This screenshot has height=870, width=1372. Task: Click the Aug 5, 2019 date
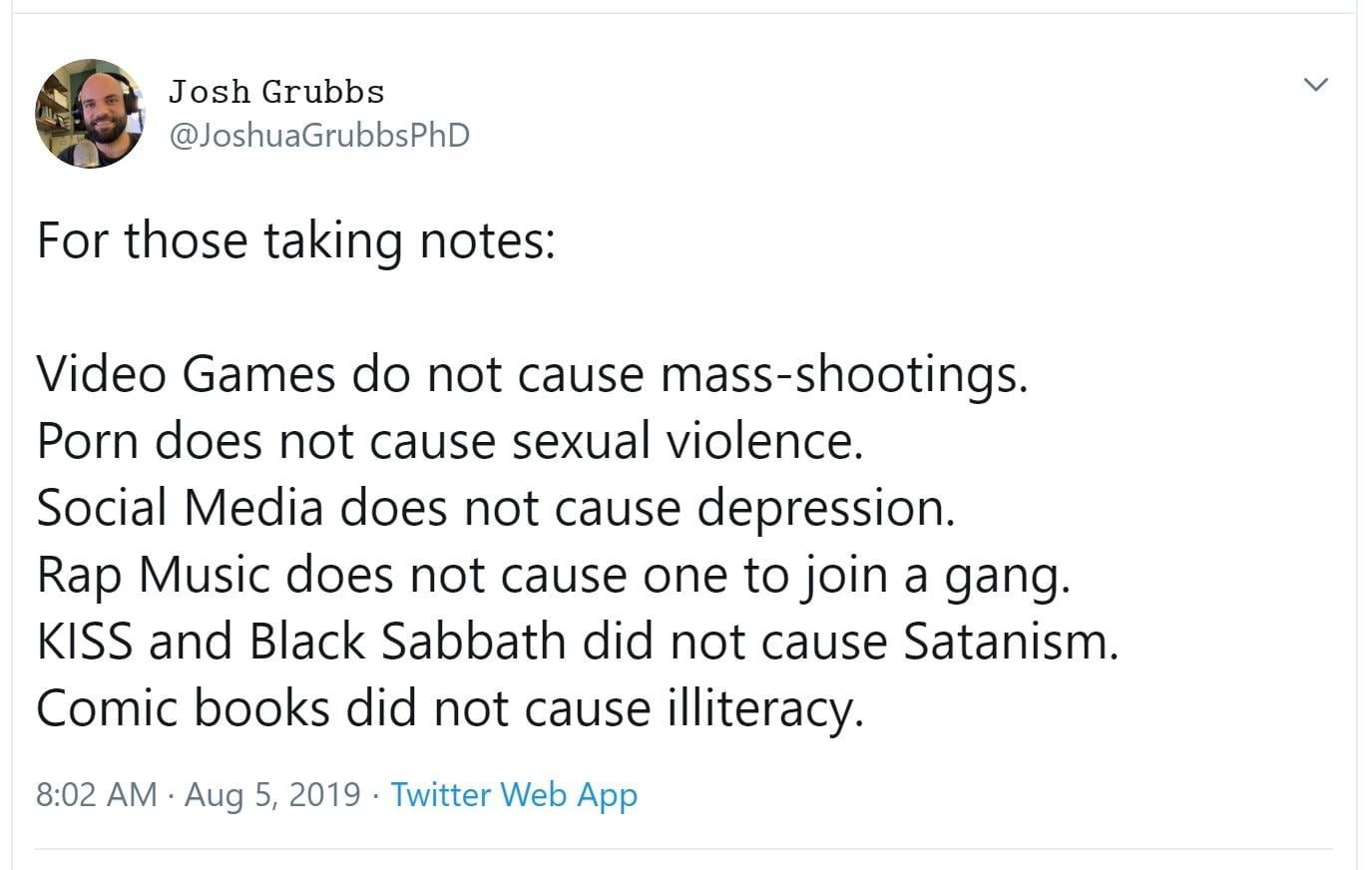pyautogui.click(x=272, y=794)
